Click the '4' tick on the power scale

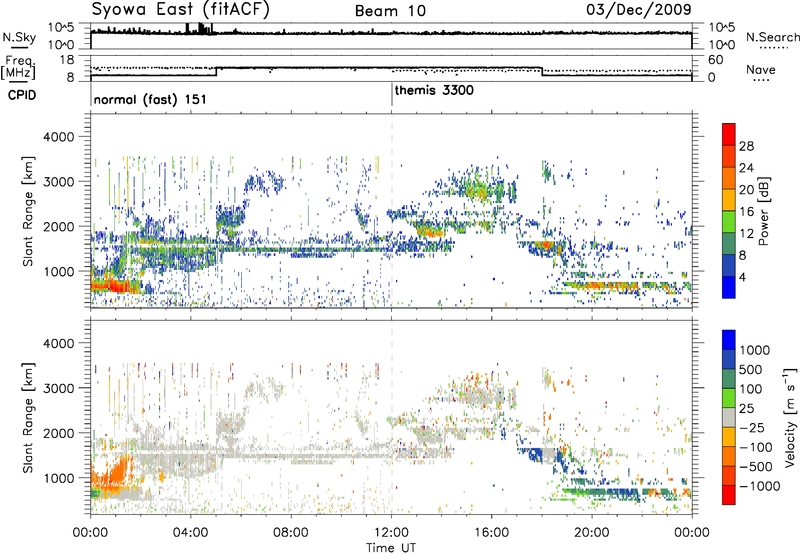(743, 277)
